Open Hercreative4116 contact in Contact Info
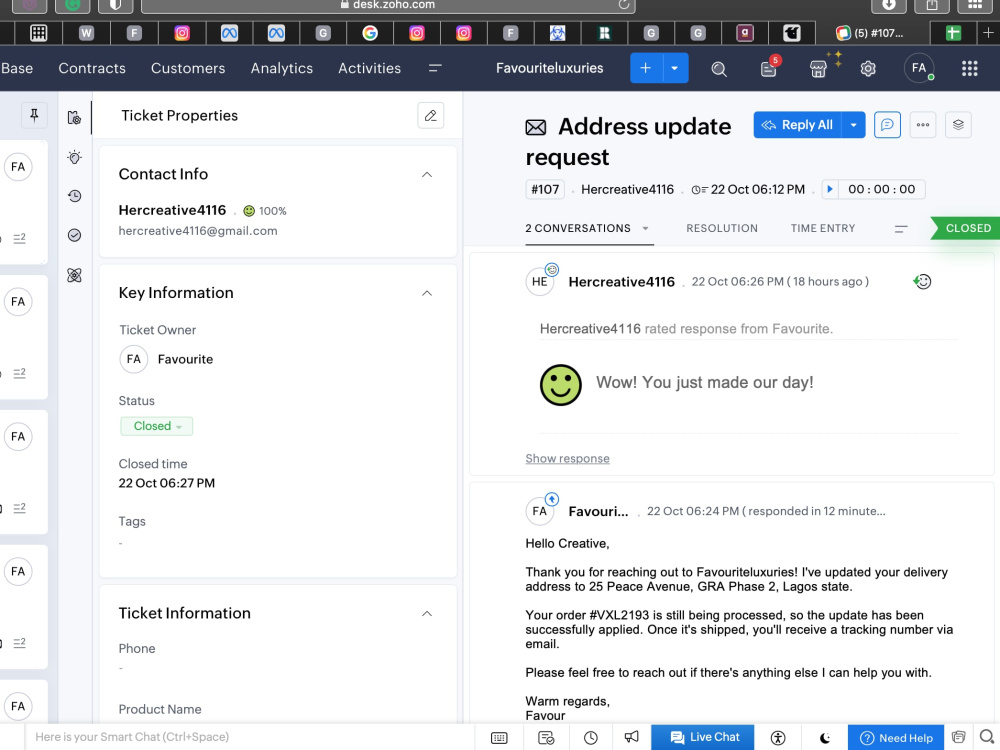Screen dimensions: 1000x750 click(172, 210)
